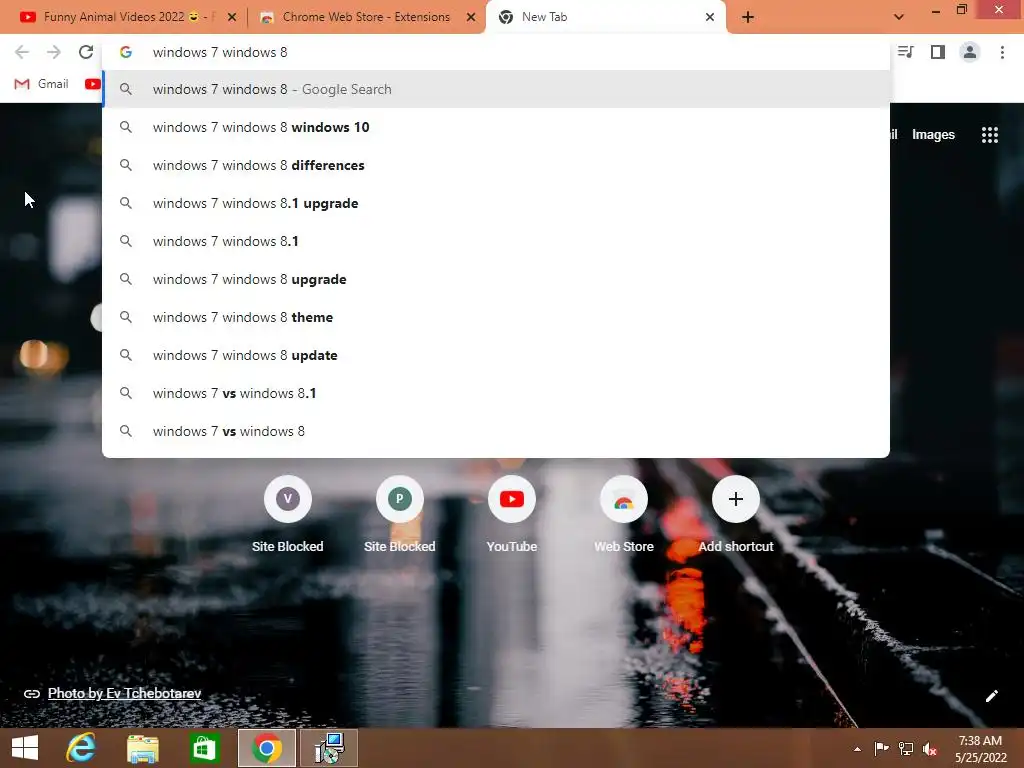Open Chrome's three-dot menu
The width and height of the screenshot is (1024, 768).
1002,52
